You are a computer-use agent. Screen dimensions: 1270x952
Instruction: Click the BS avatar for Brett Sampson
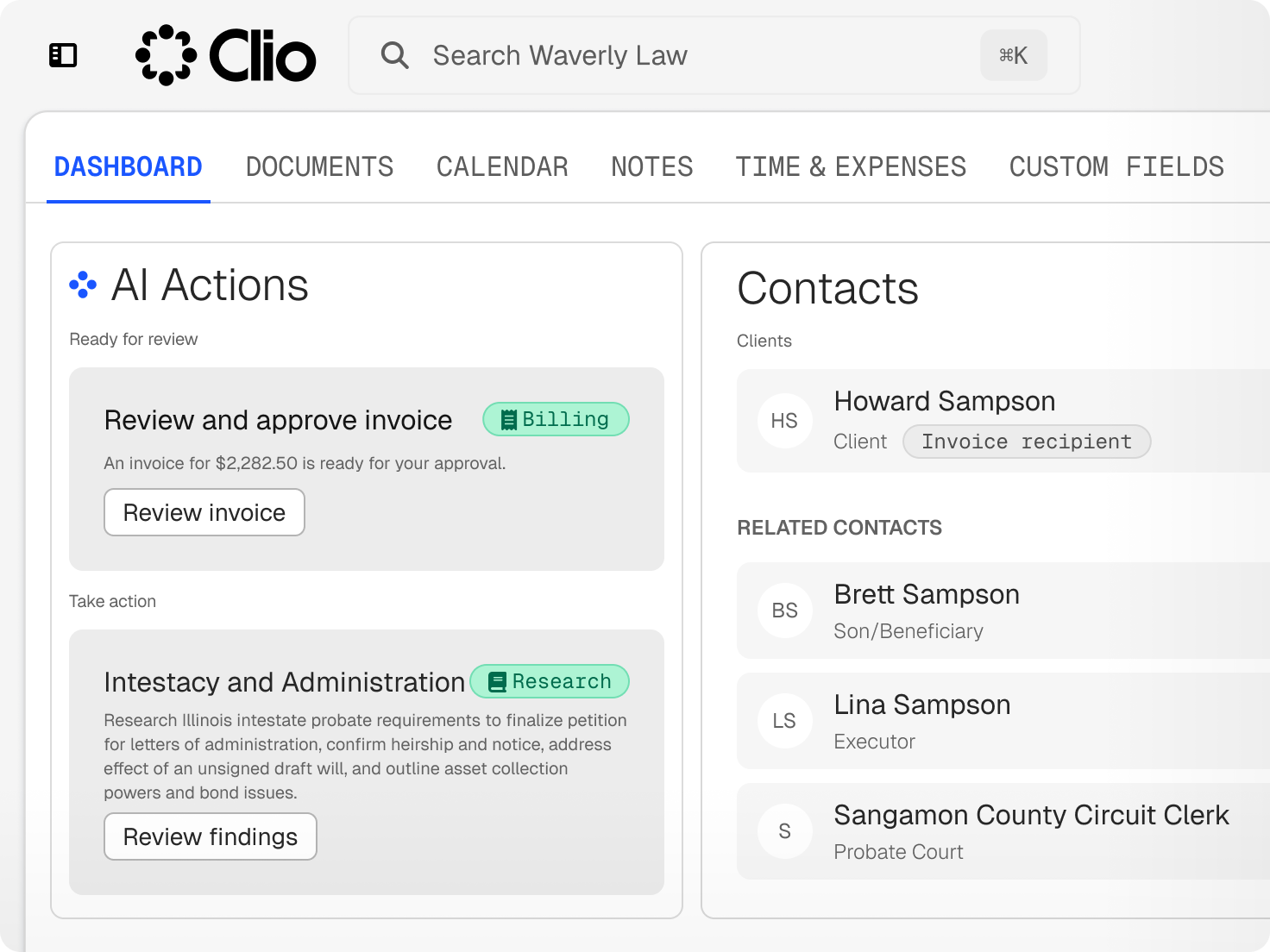click(x=784, y=611)
